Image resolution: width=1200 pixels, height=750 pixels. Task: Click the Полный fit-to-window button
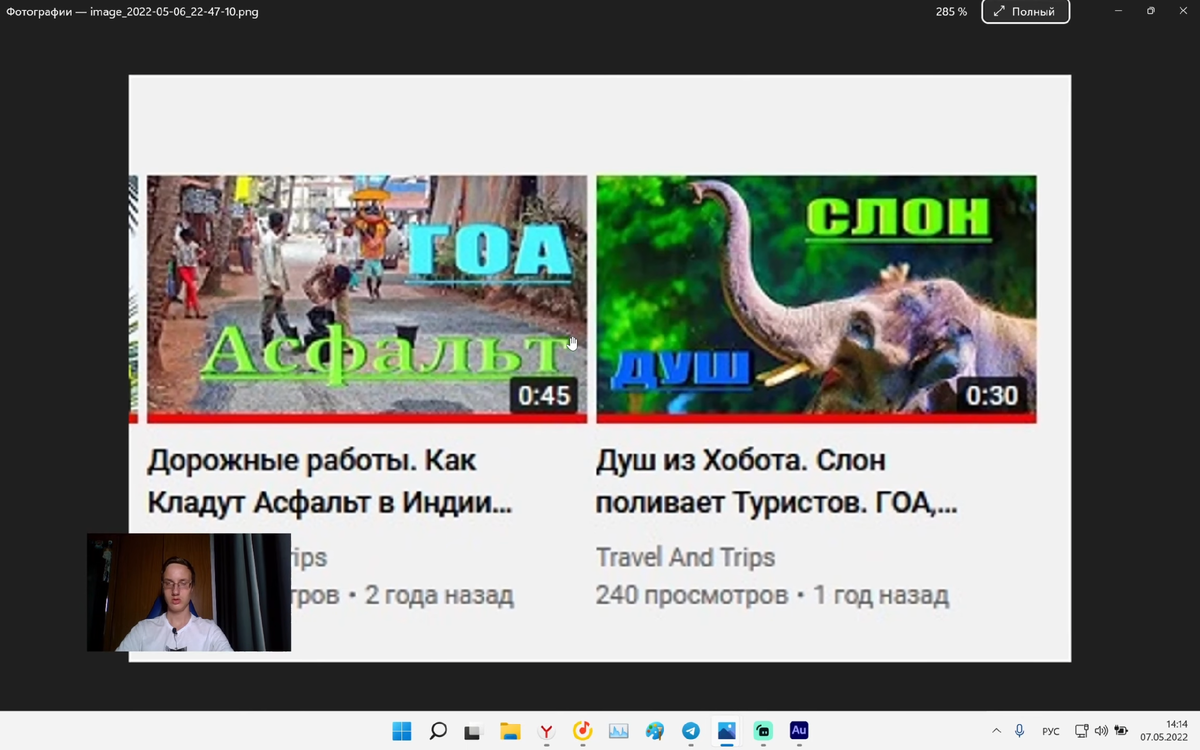click(1025, 12)
